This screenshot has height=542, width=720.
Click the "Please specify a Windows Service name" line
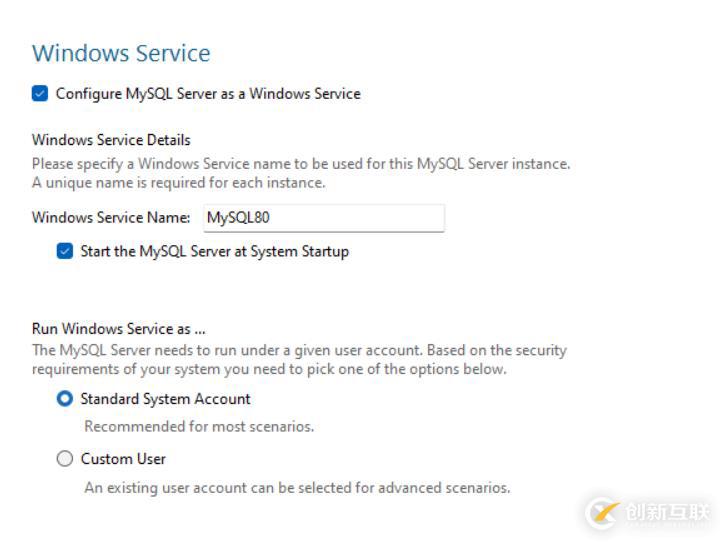tap(301, 164)
